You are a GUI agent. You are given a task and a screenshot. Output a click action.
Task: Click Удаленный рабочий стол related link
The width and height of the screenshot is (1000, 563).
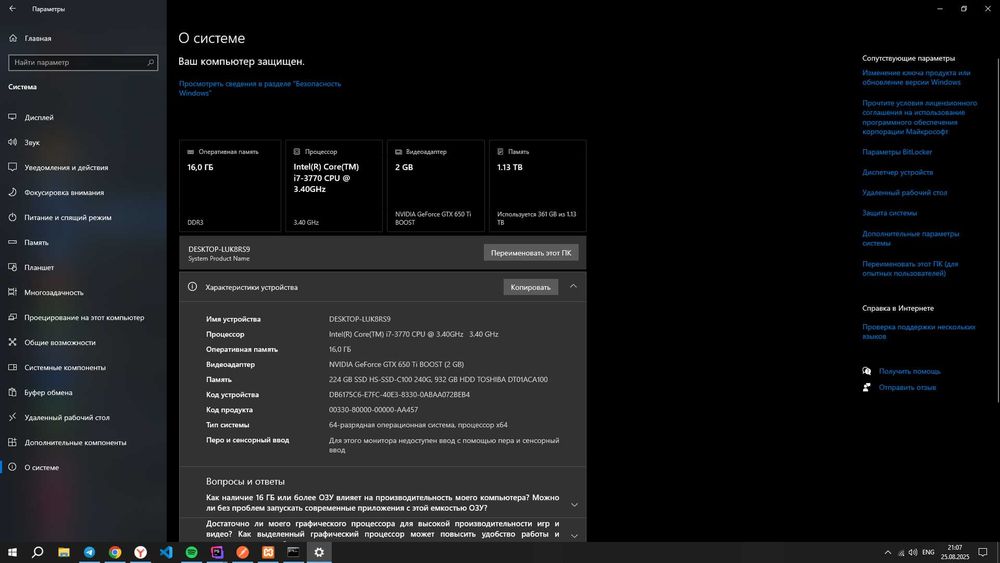pos(904,193)
